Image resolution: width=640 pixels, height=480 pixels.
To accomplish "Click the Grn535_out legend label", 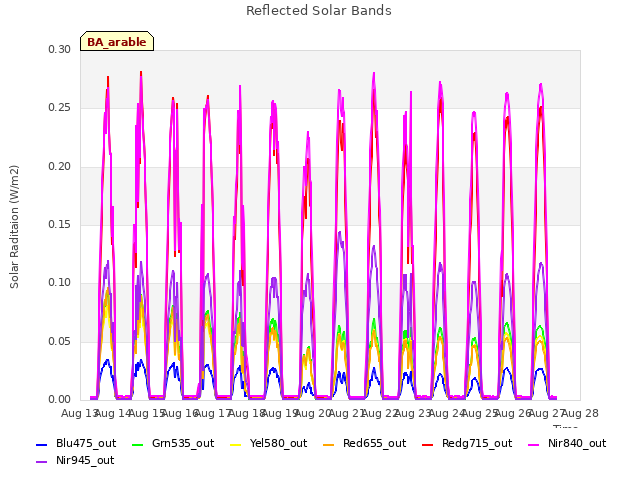I will pyautogui.click(x=183, y=443).
